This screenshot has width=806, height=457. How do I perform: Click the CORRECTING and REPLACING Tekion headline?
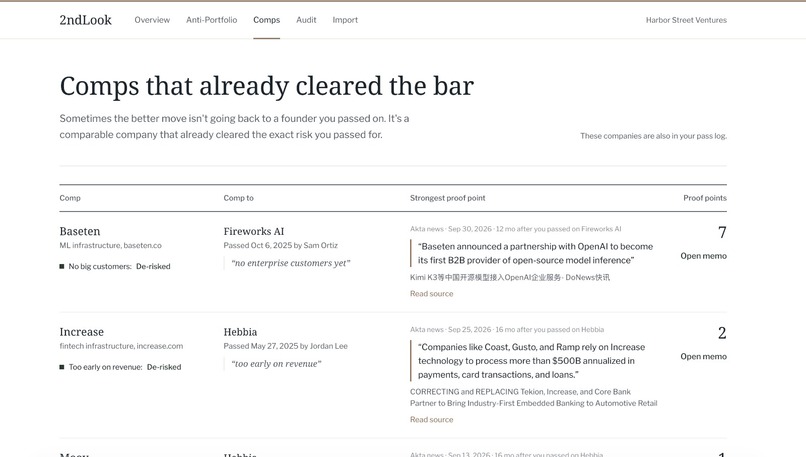point(534,397)
